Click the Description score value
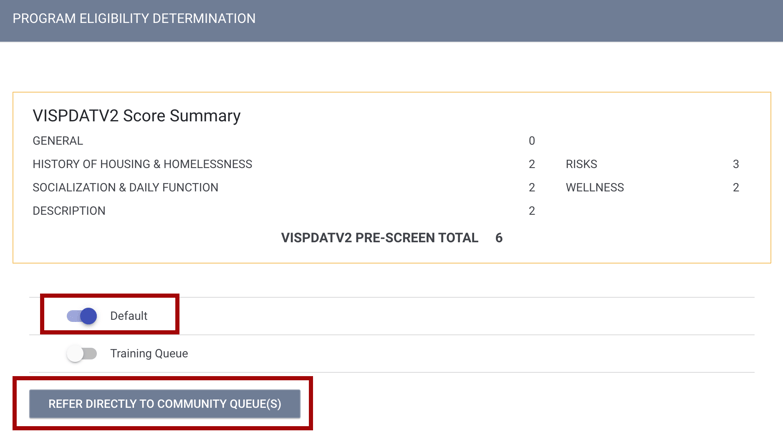Screen dimensions: 783x442 [x=531, y=211]
